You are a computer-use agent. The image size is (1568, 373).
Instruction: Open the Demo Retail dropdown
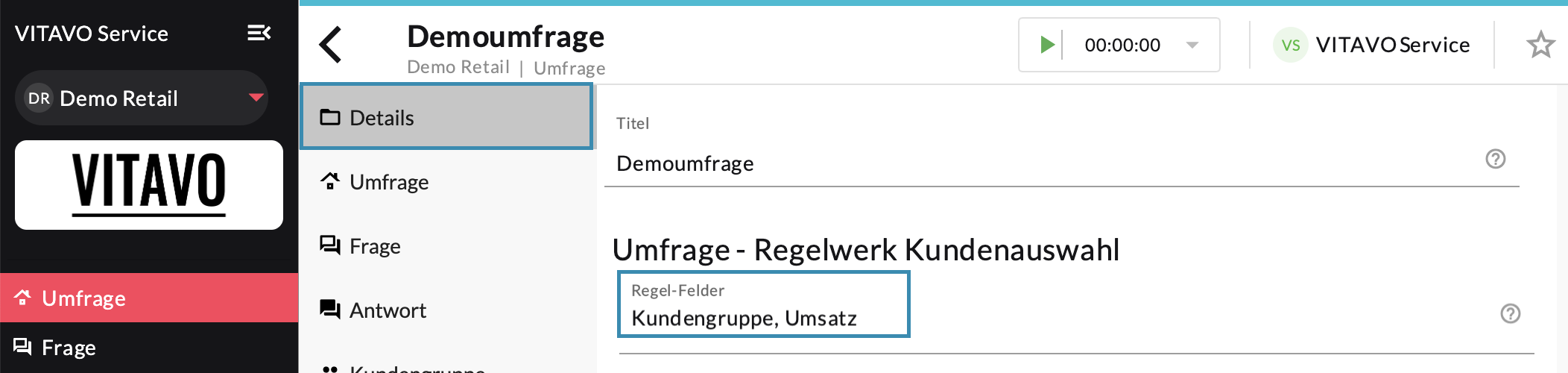pyautogui.click(x=256, y=98)
